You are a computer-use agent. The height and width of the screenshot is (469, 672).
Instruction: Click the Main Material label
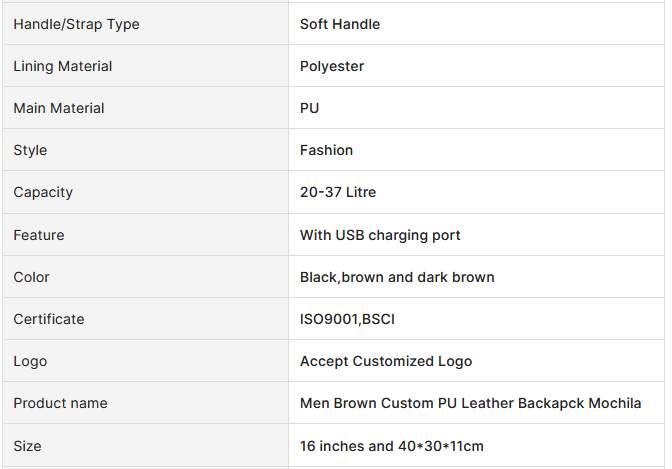click(x=59, y=108)
